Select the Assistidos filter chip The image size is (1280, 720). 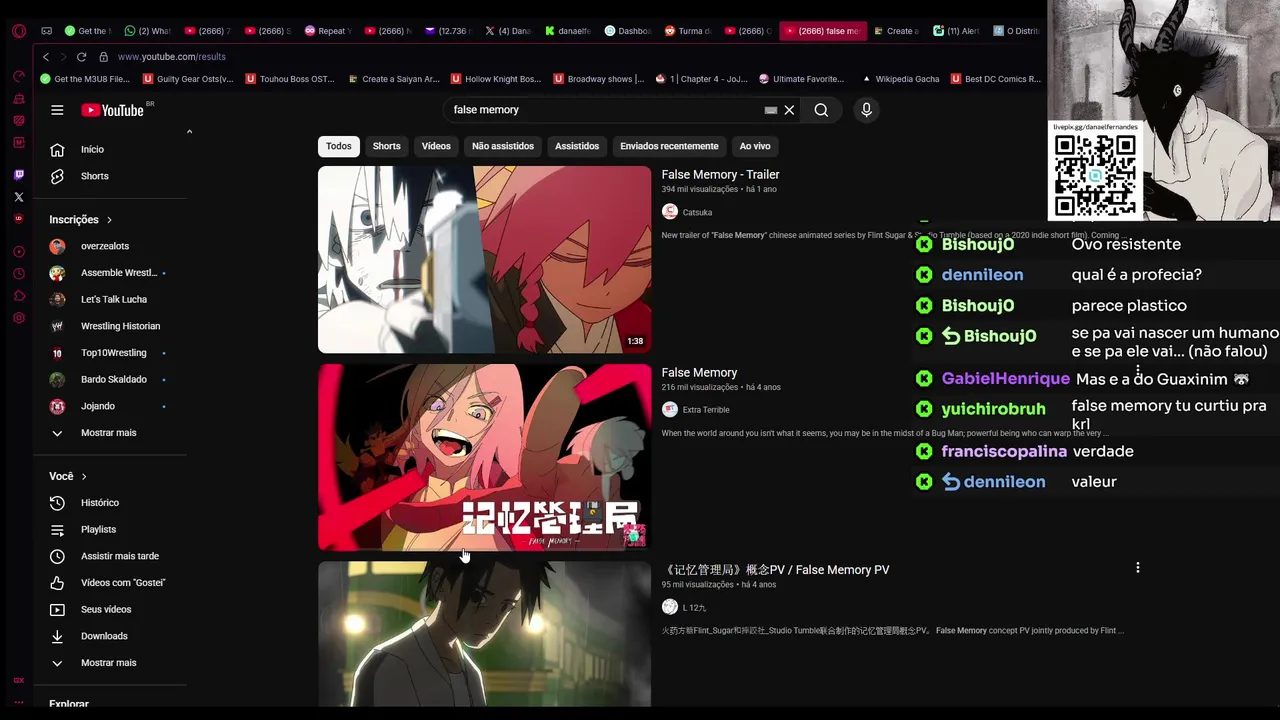click(577, 146)
